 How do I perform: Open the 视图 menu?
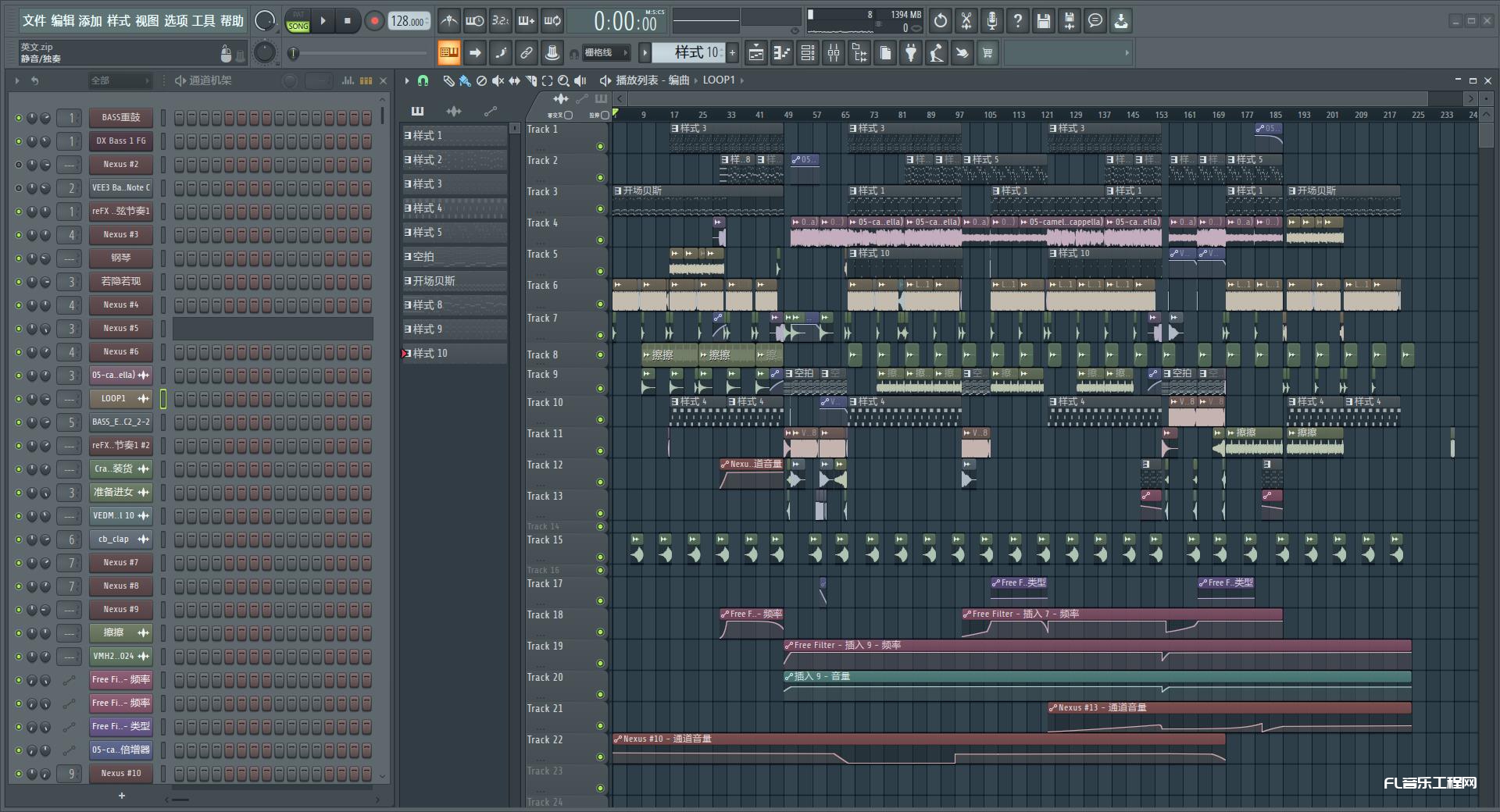[x=147, y=21]
